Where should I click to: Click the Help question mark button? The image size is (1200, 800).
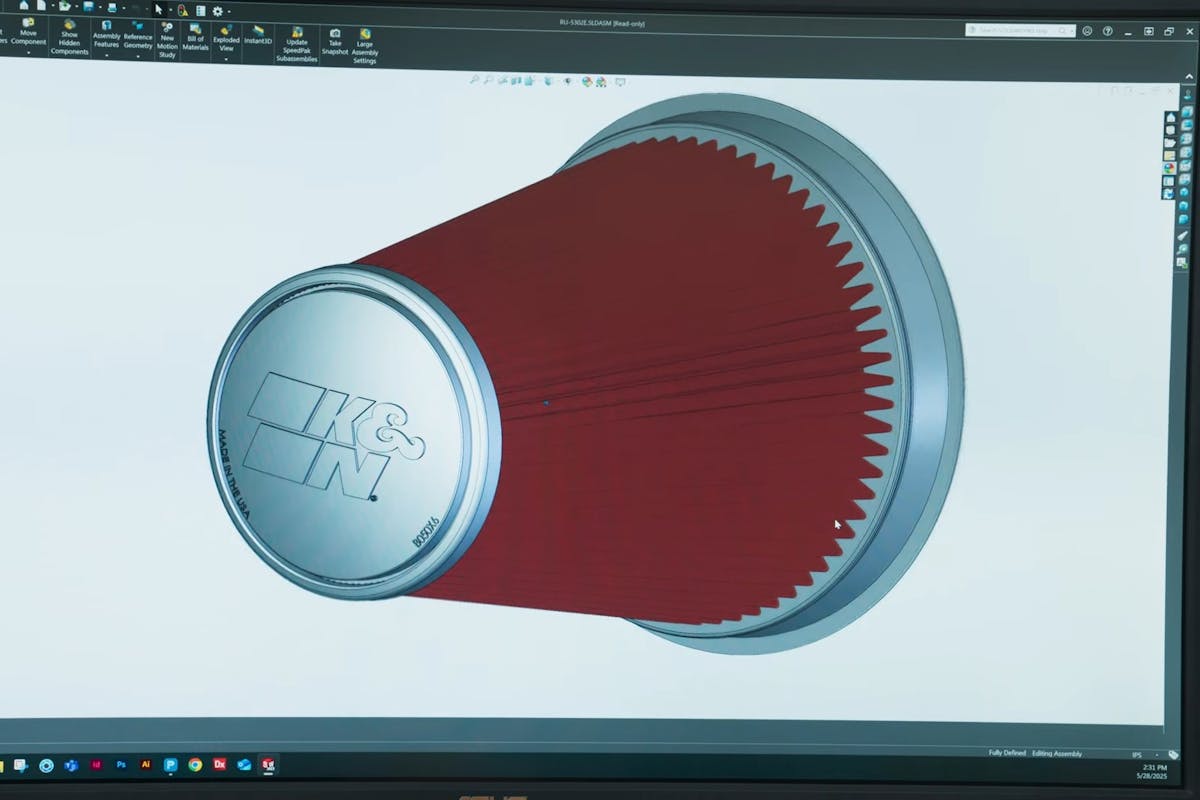click(x=1107, y=31)
